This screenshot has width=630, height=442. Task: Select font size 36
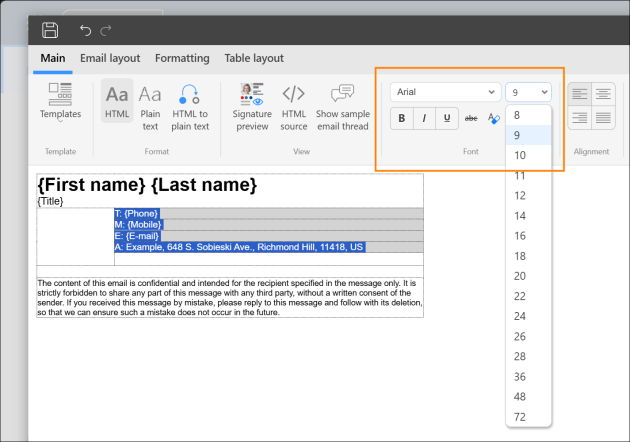[528, 377]
